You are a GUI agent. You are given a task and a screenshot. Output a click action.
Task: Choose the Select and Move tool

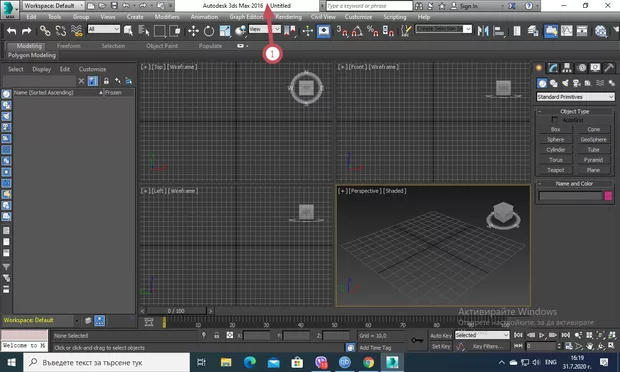click(193, 31)
